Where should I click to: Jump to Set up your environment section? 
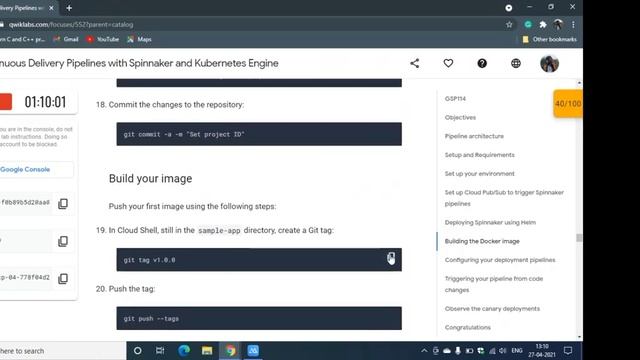point(480,174)
